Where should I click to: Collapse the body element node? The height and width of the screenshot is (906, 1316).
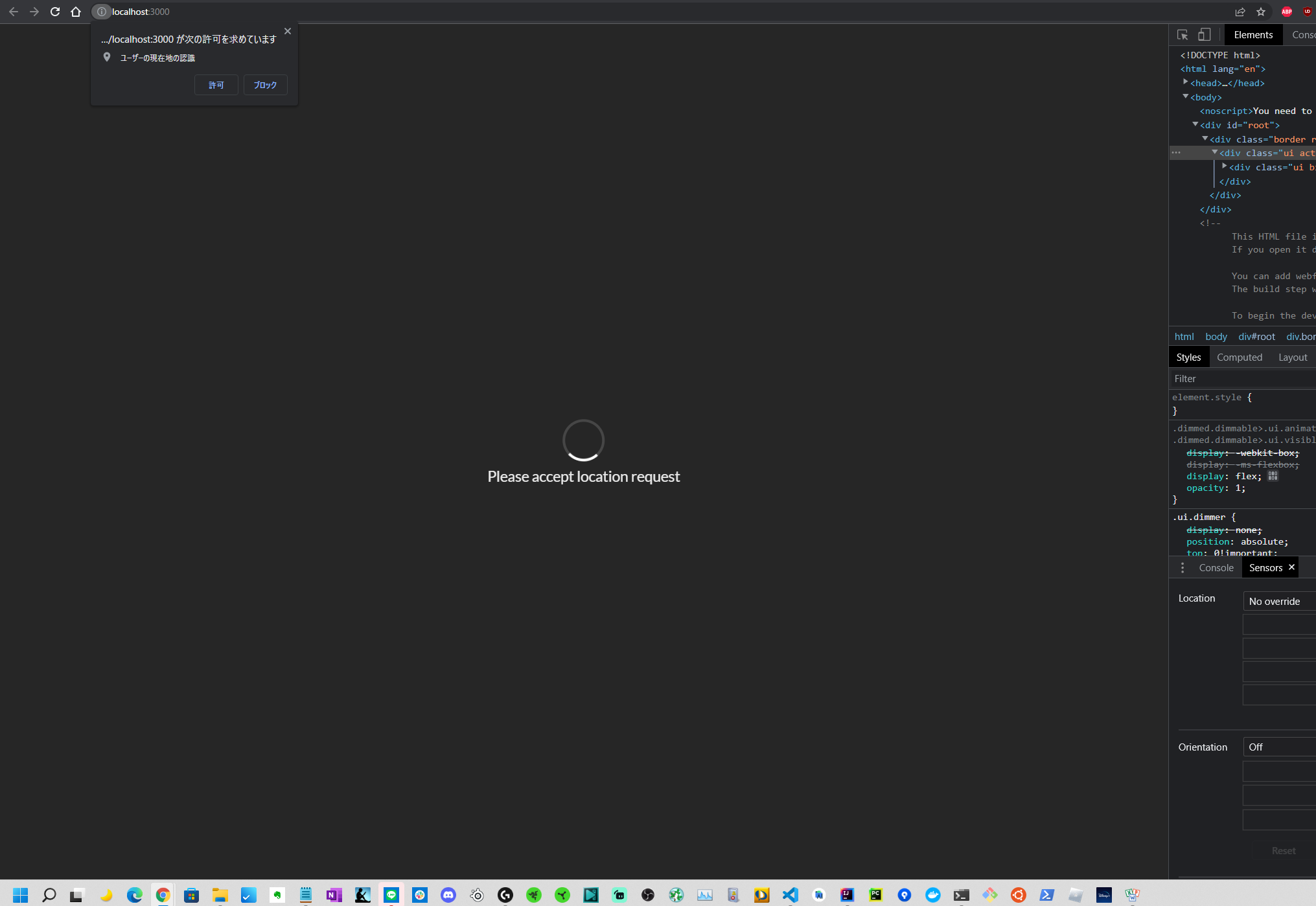1185,96
